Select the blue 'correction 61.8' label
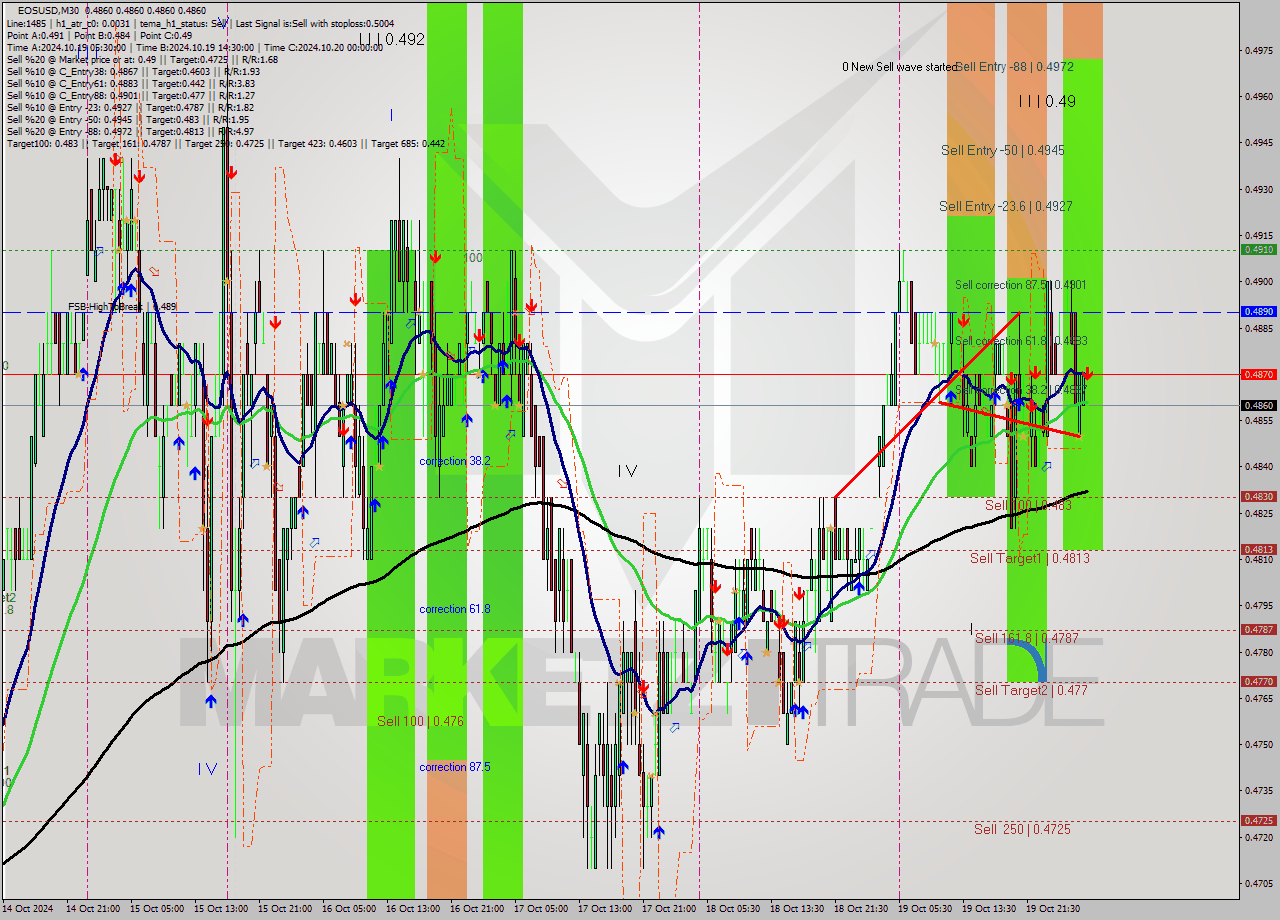Screen dimensions: 1280x920 tap(455, 609)
